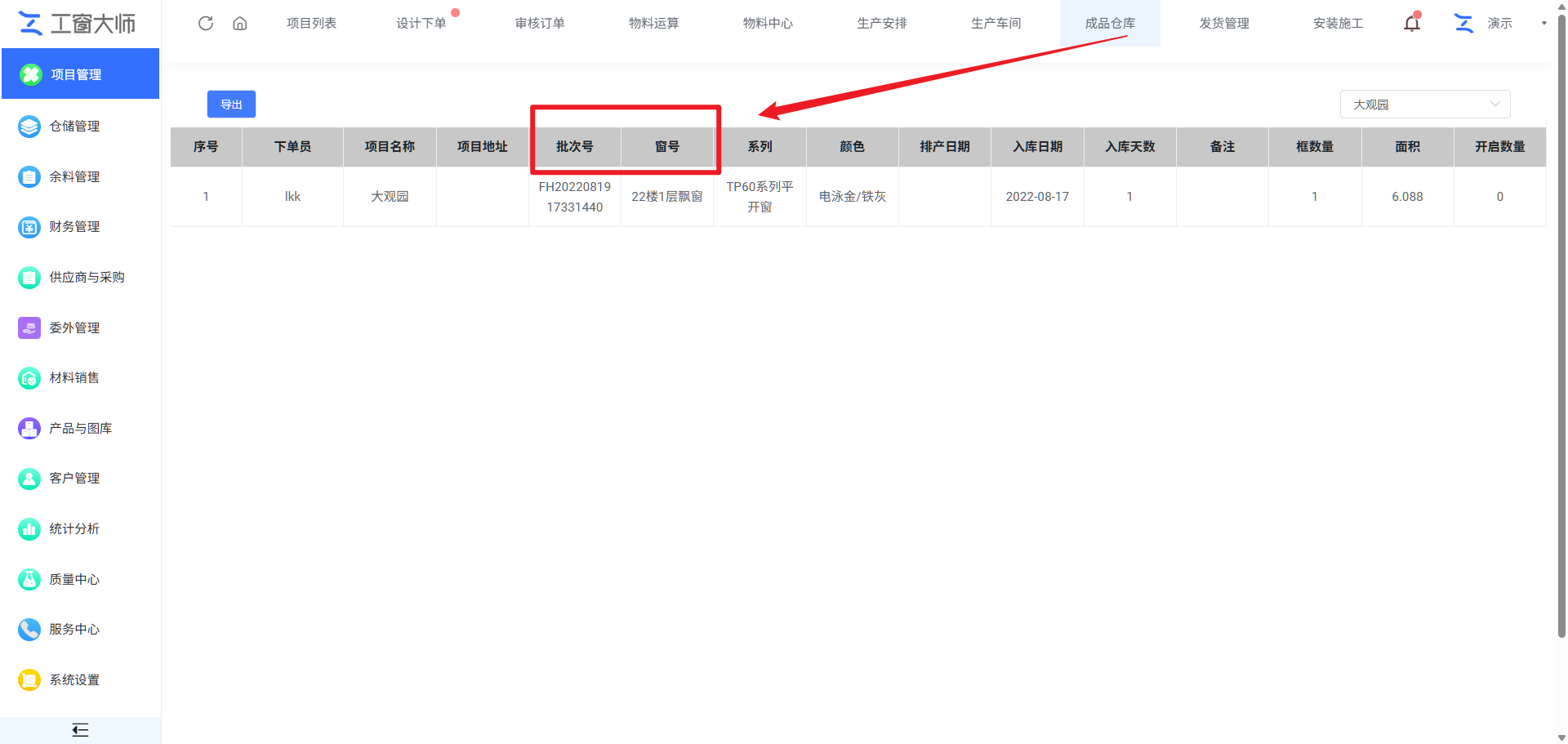
Task: Expand the 大观园 project dropdown
Action: tap(1425, 105)
